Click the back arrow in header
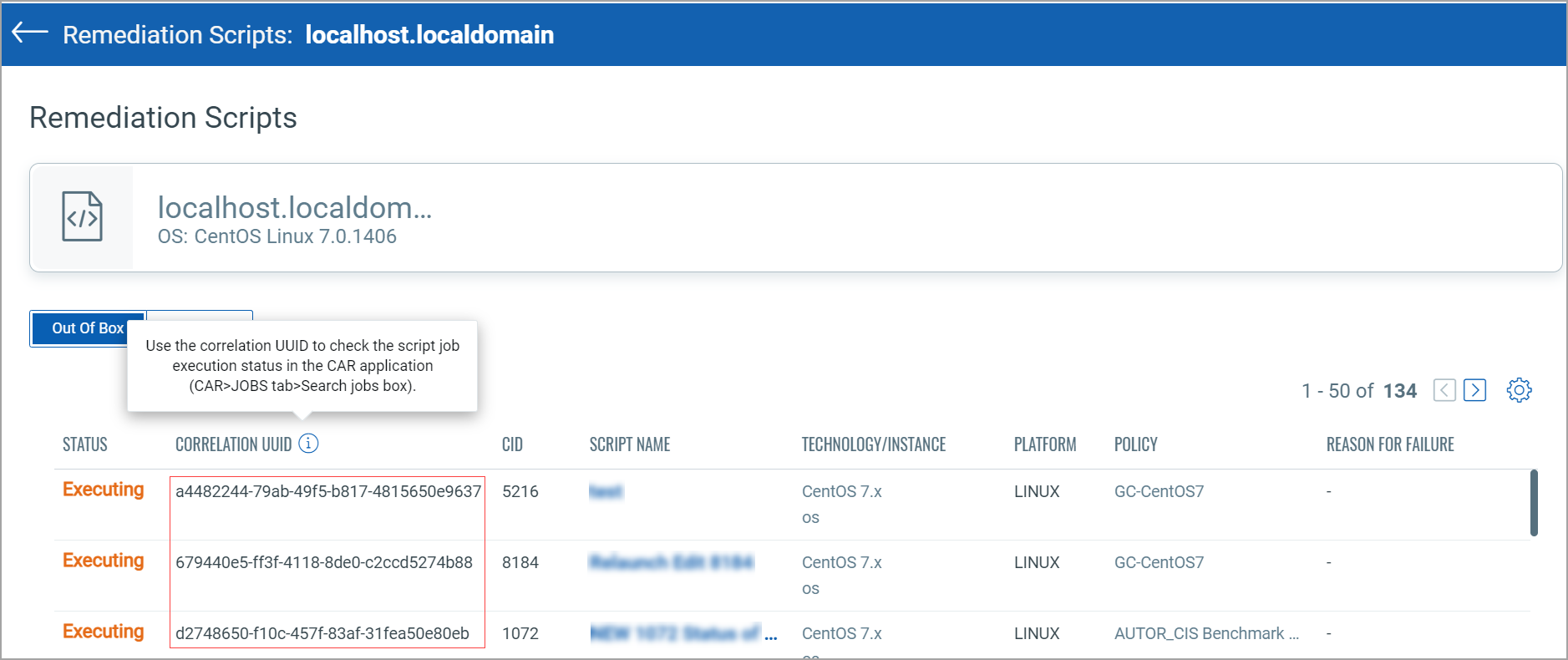Screen dimensions: 1568x660 tap(30, 33)
